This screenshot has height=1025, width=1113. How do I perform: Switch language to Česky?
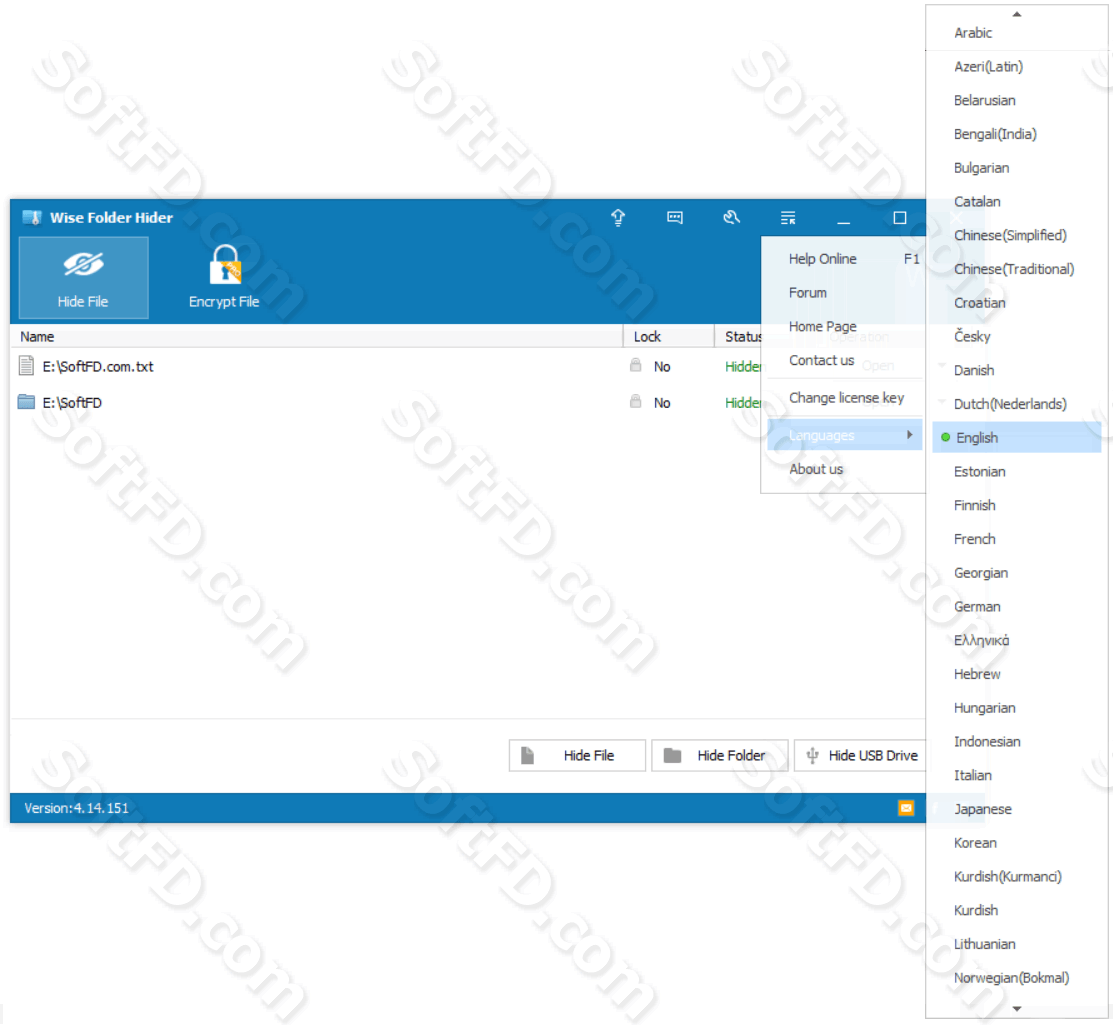pyautogui.click(x=1016, y=336)
